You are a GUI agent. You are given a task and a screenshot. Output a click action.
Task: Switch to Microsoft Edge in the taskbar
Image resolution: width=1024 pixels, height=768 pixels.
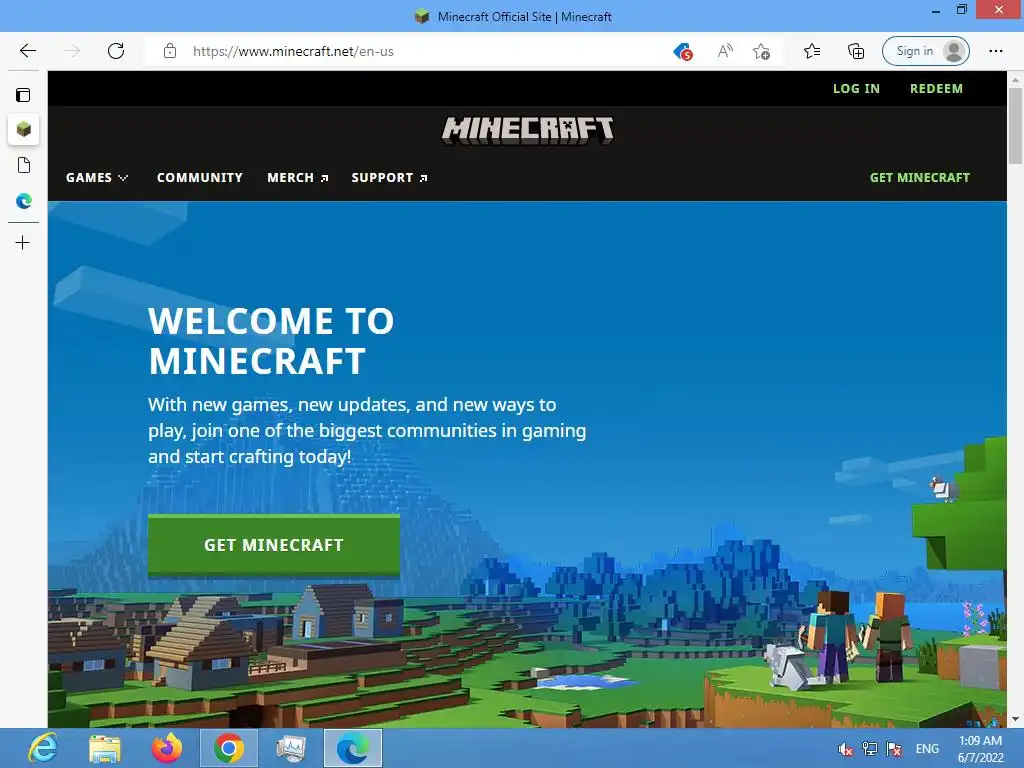[353, 748]
